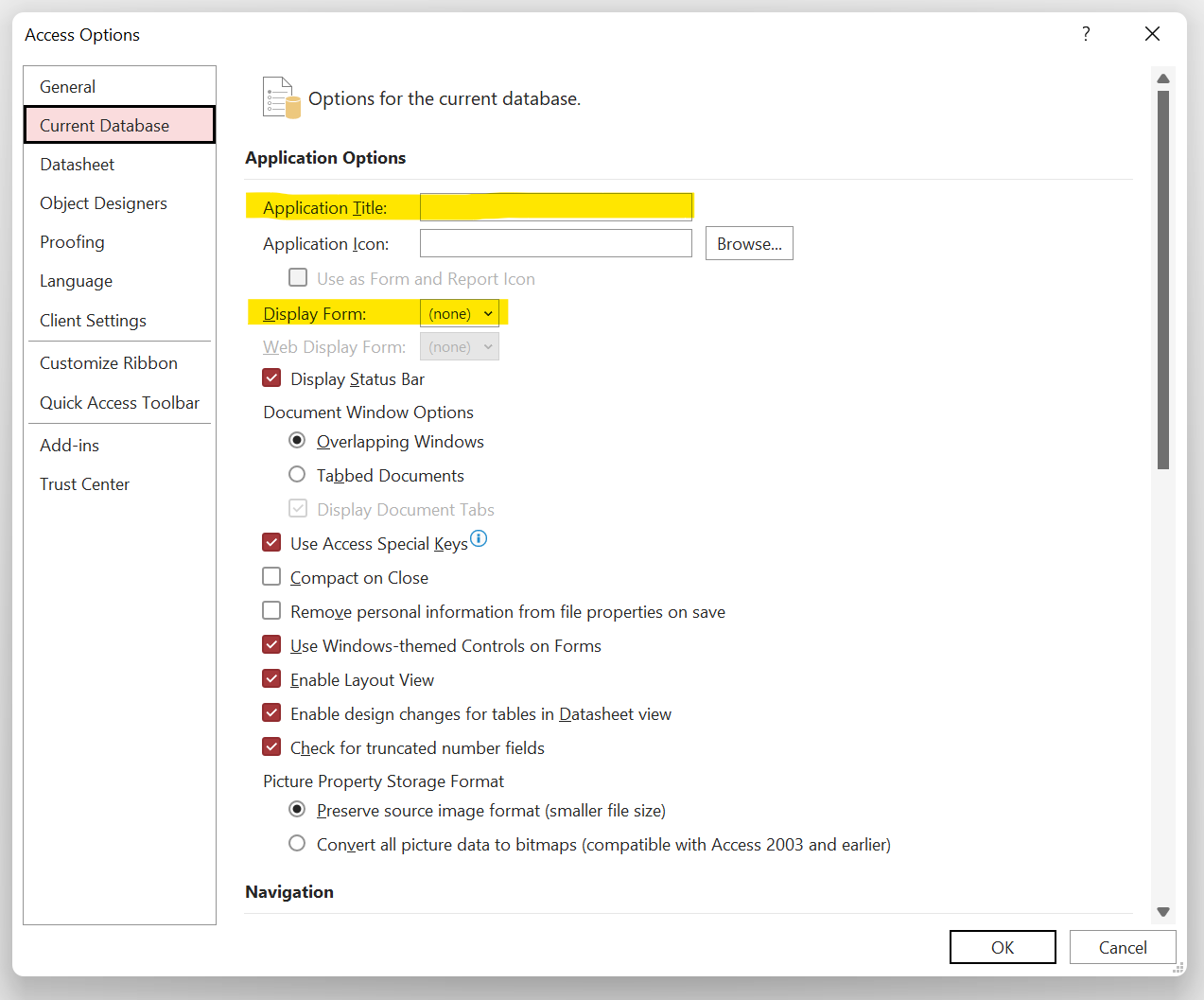Uncheck Enable Layout View
1204x1000 pixels.
(271, 679)
